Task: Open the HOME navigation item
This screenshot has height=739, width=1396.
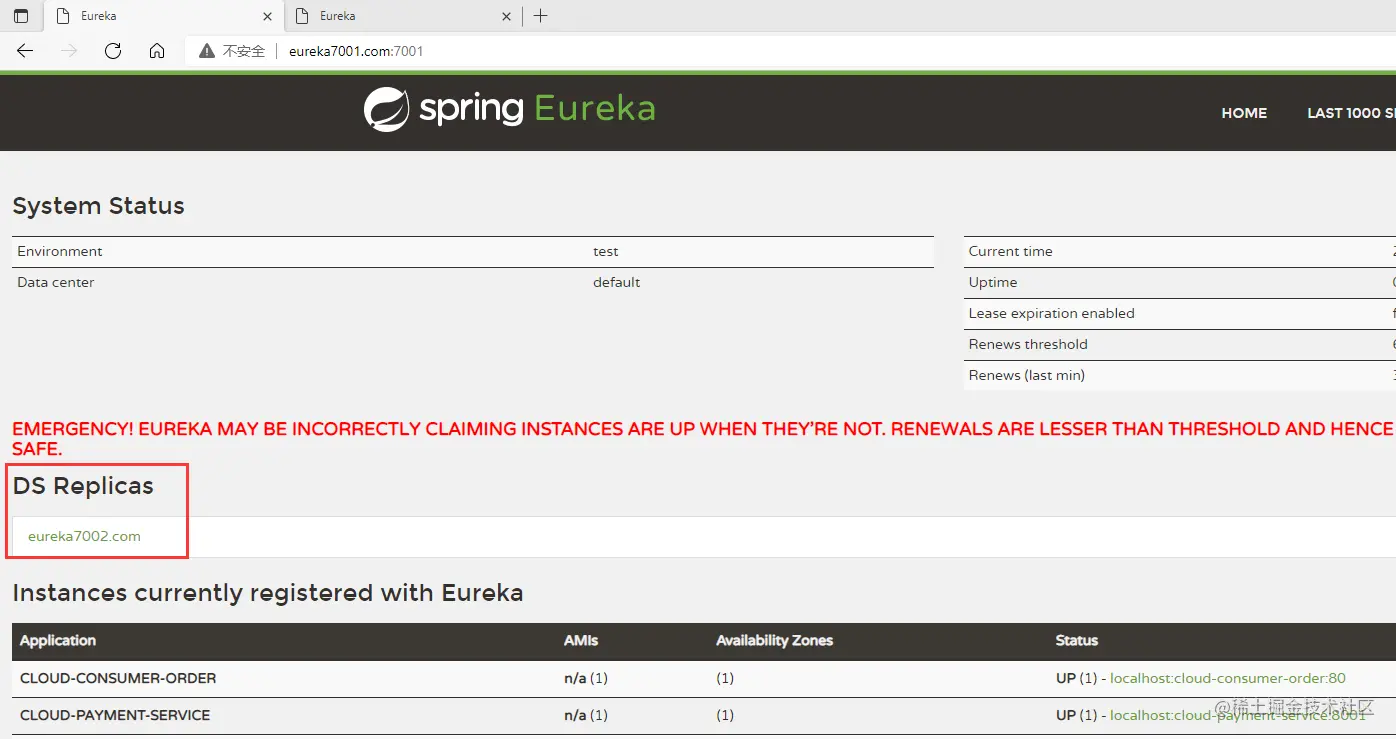Action: 1244,113
